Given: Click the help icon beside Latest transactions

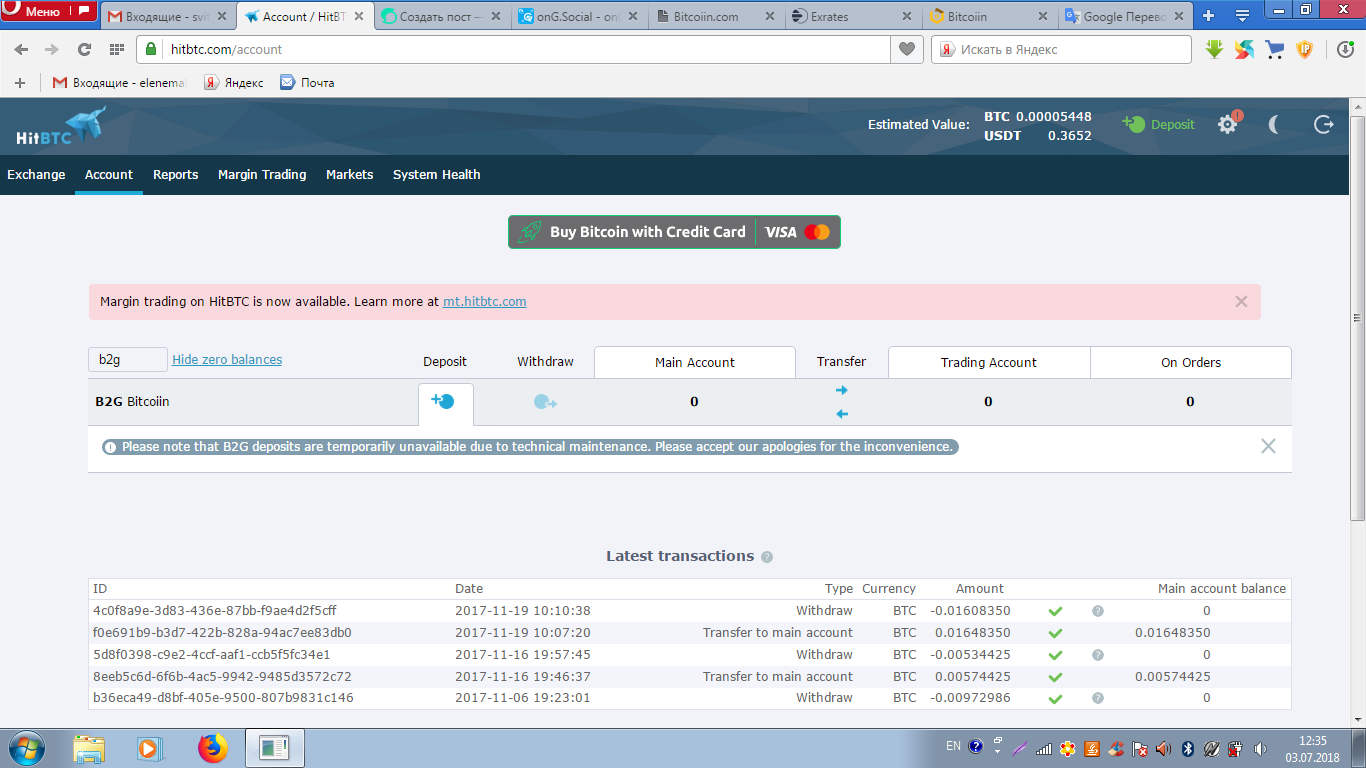Looking at the screenshot, I should coord(767,557).
